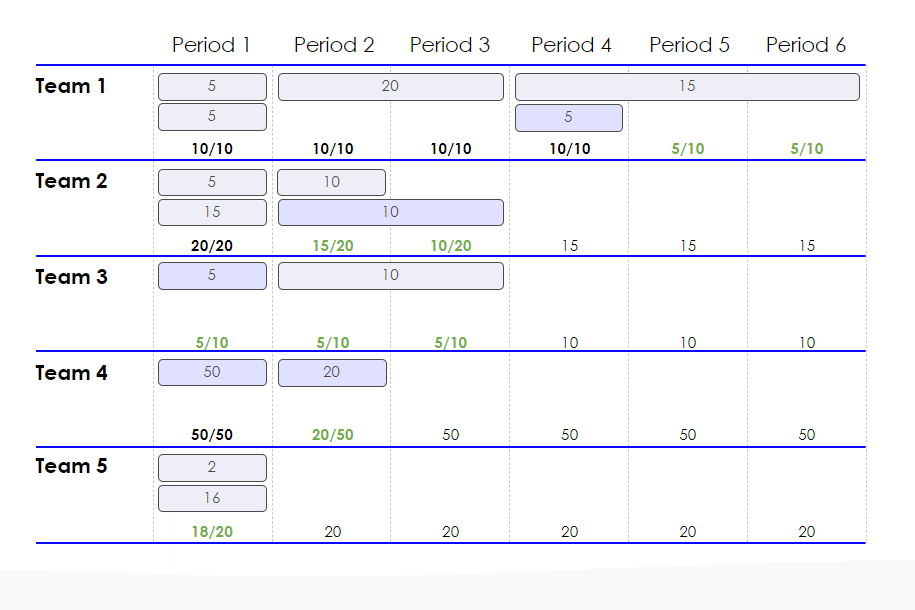Select Team 1's highlighted 5 block in Period 4
The width and height of the screenshot is (915, 610).
tap(568, 117)
